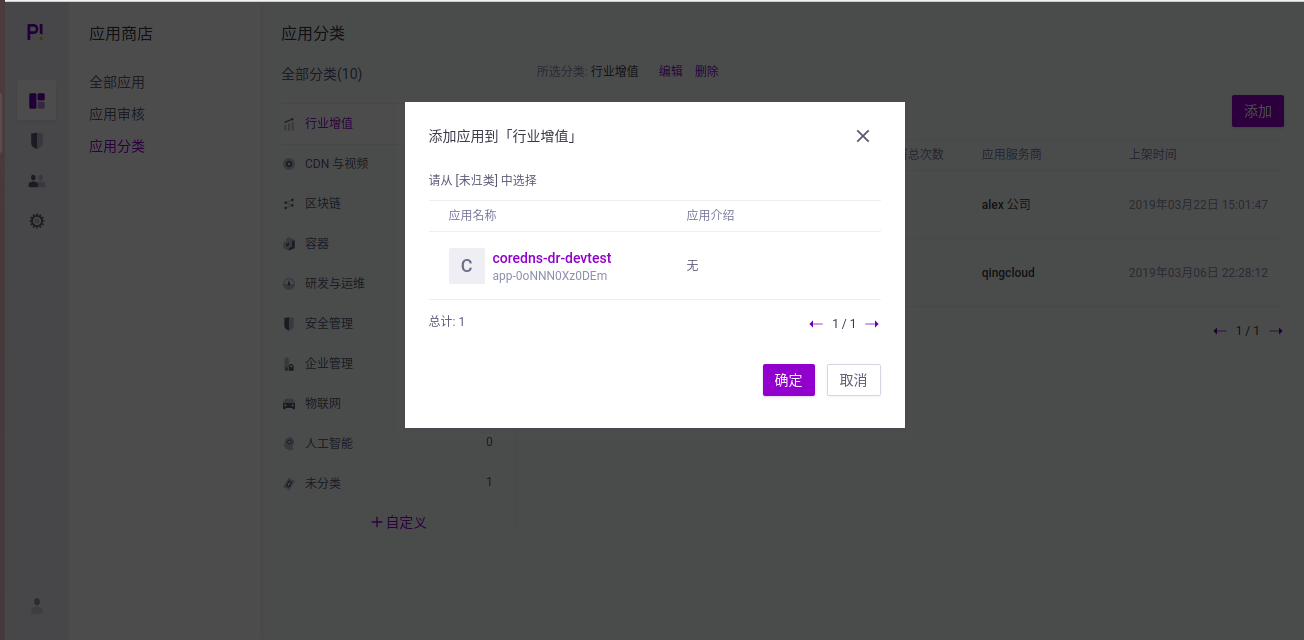Viewport: 1304px width, 640px height.
Task: Click the 取消 cancel button
Action: click(853, 380)
